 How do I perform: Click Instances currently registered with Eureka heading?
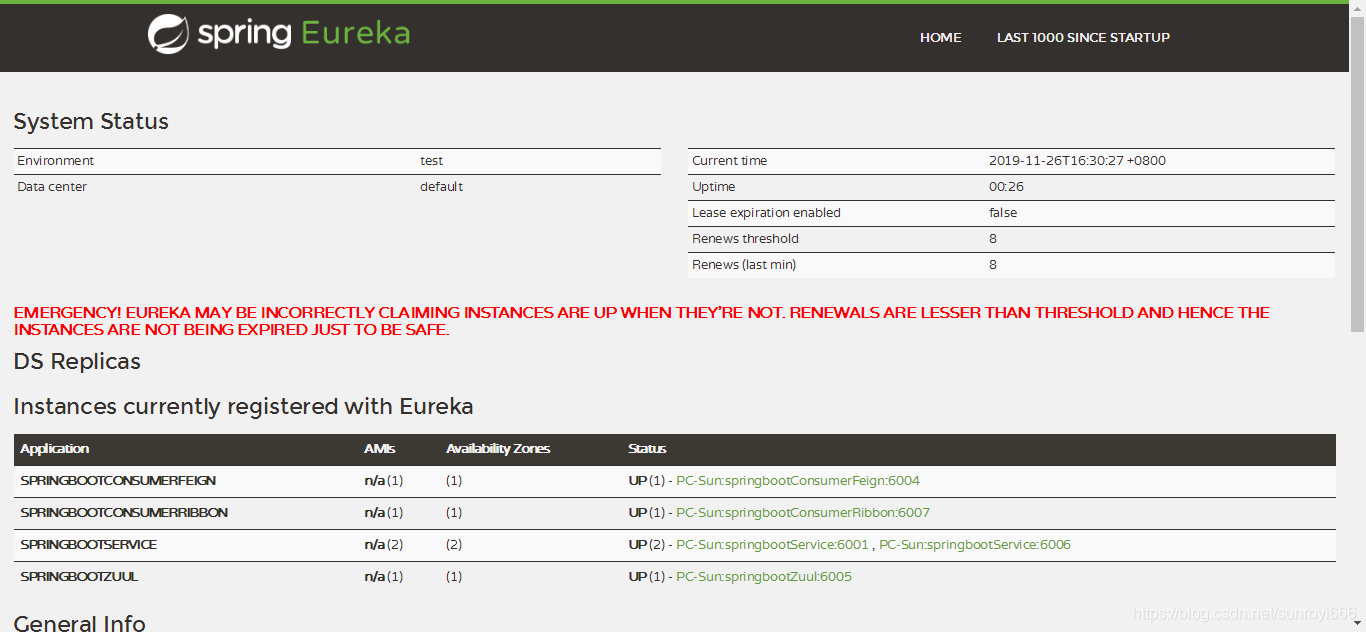click(243, 407)
